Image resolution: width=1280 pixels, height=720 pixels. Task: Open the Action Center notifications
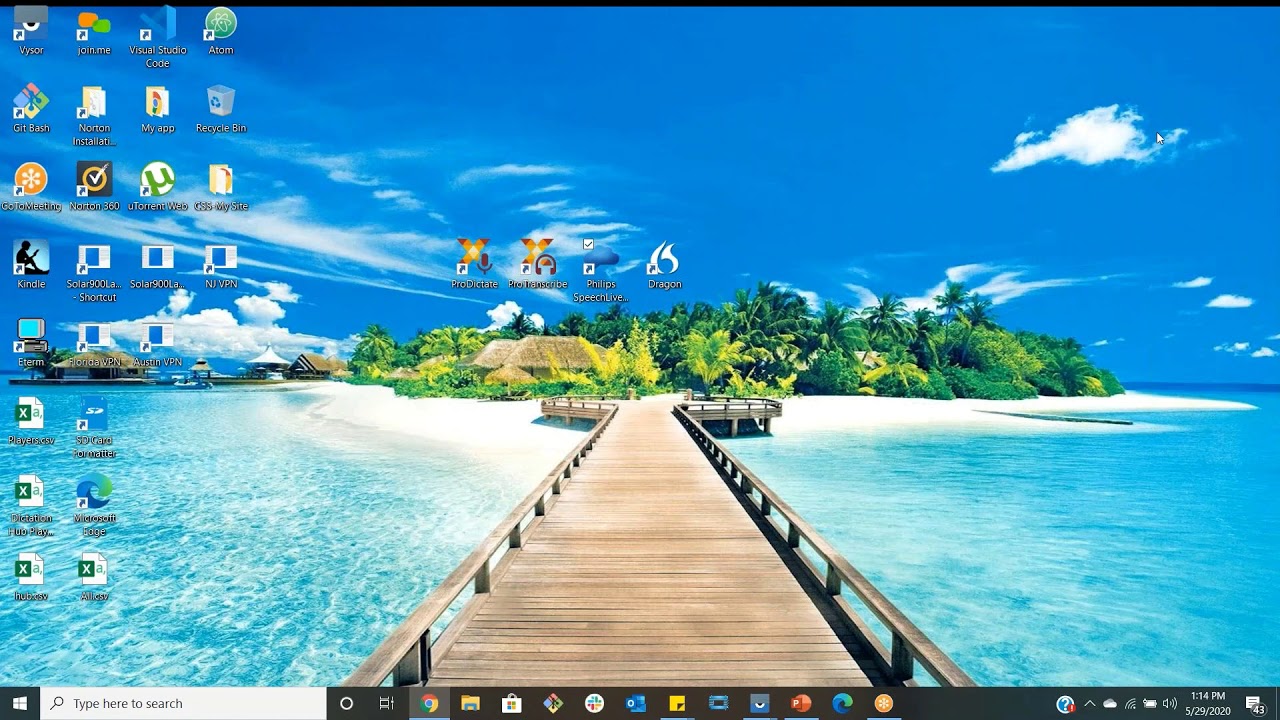point(1255,704)
